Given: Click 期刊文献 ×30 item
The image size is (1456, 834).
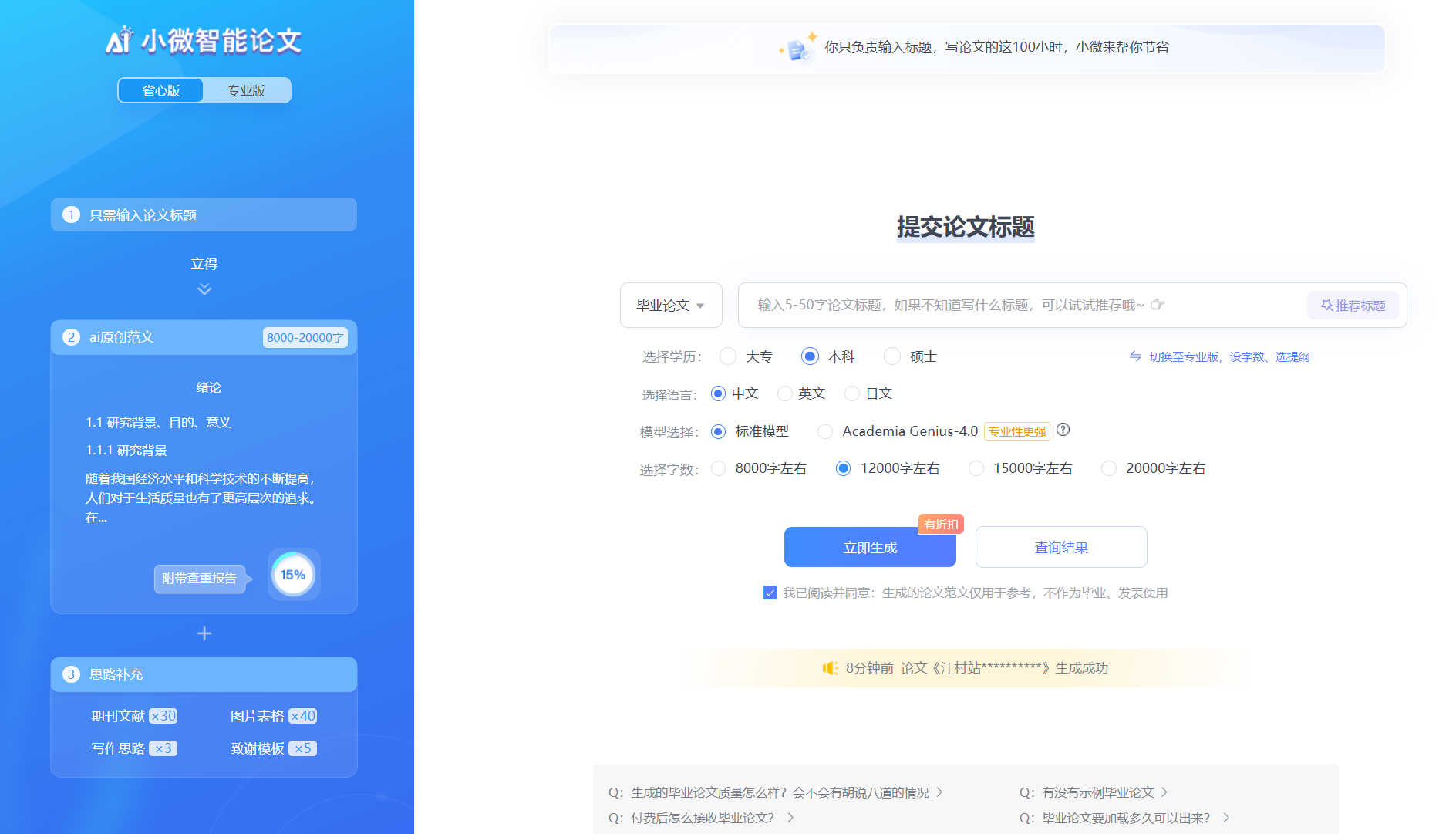Looking at the screenshot, I should (134, 716).
